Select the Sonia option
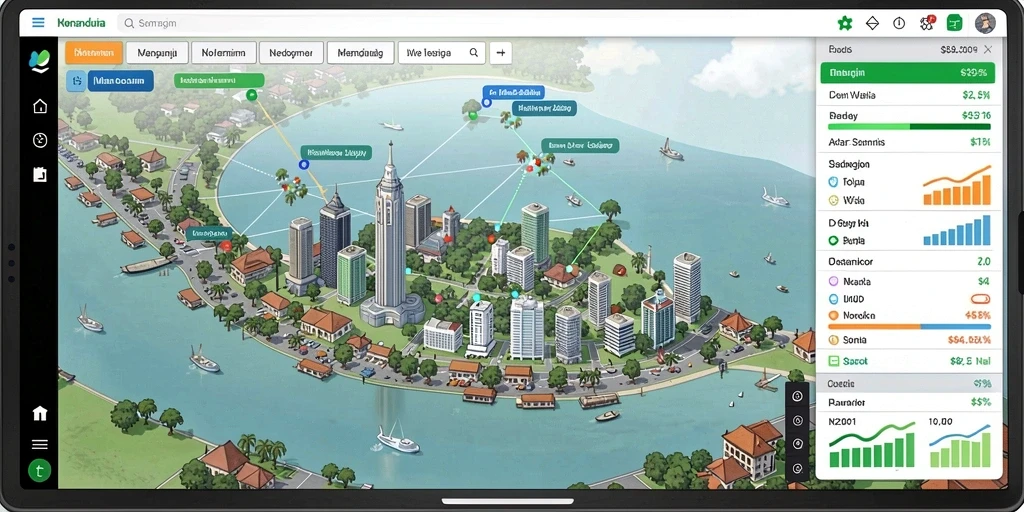Image resolution: width=1024 pixels, height=512 pixels. pyautogui.click(x=833, y=340)
